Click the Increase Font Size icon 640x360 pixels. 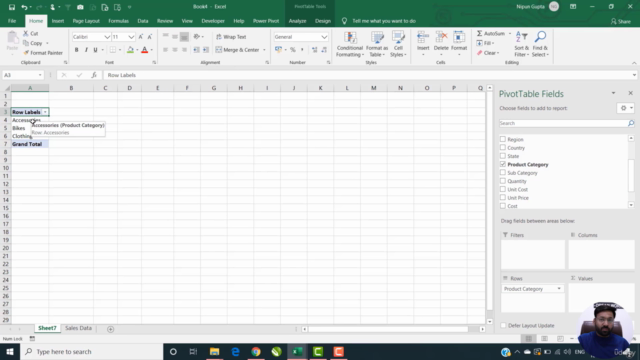click(x=141, y=37)
